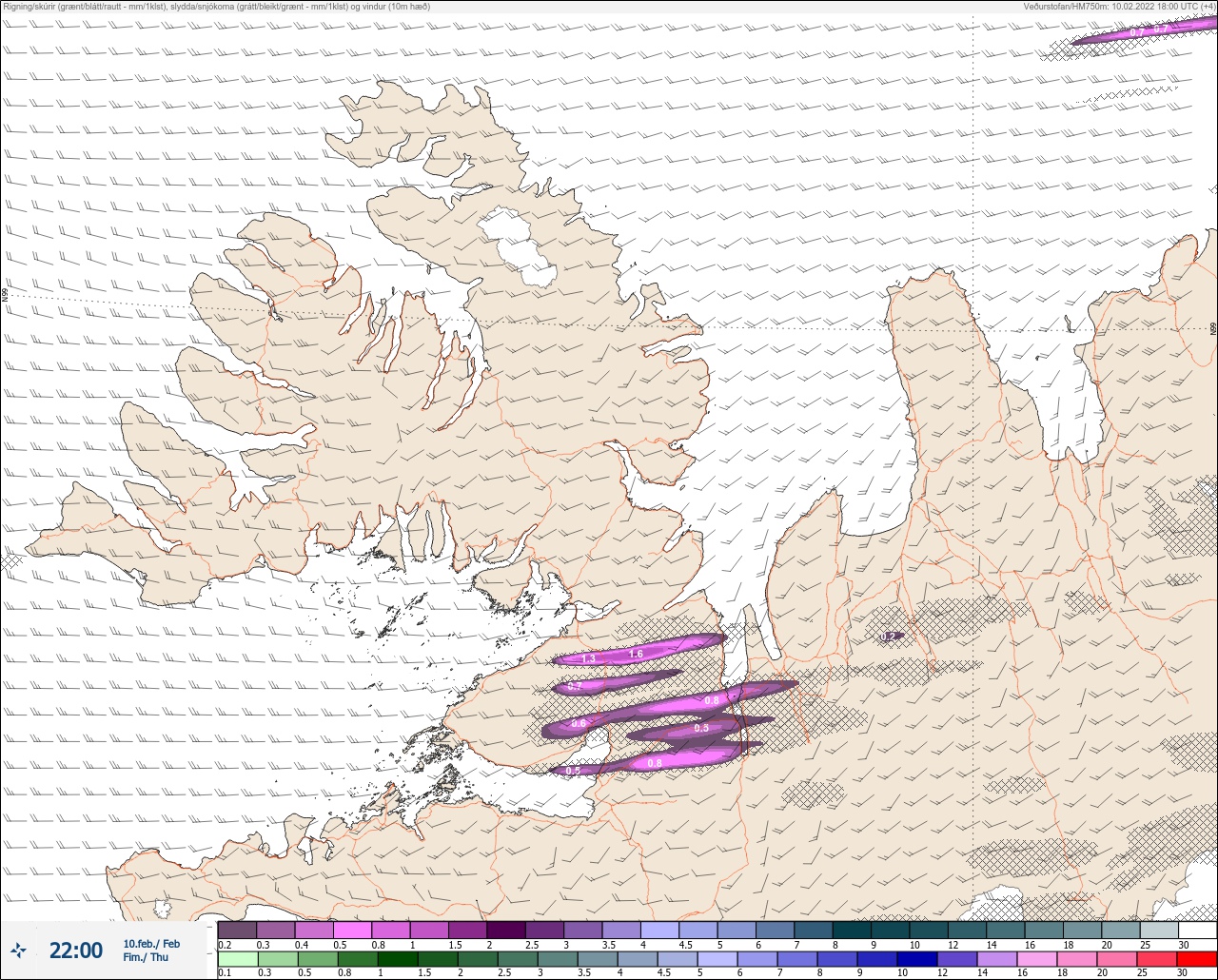Select the 25 swatch in lower rain legend

[x=1157, y=959]
